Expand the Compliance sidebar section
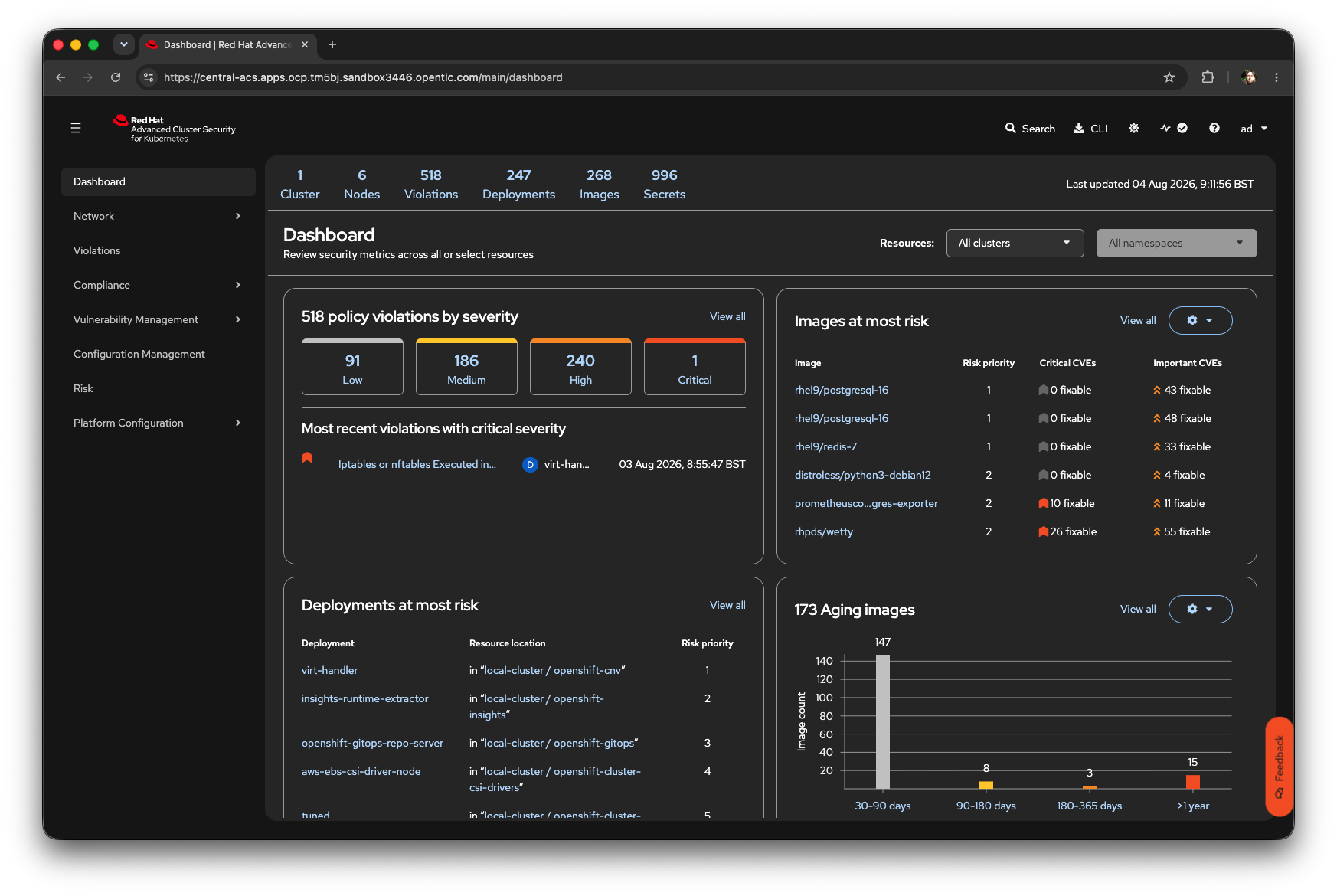 159,285
